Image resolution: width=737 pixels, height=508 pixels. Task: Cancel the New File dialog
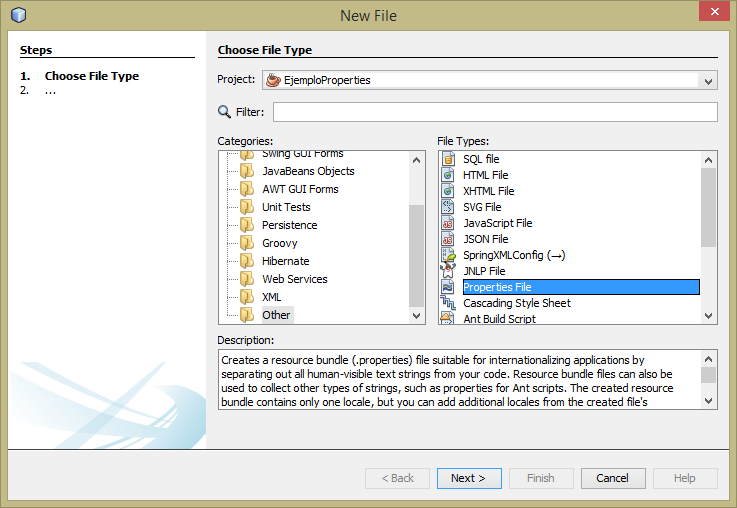612,478
